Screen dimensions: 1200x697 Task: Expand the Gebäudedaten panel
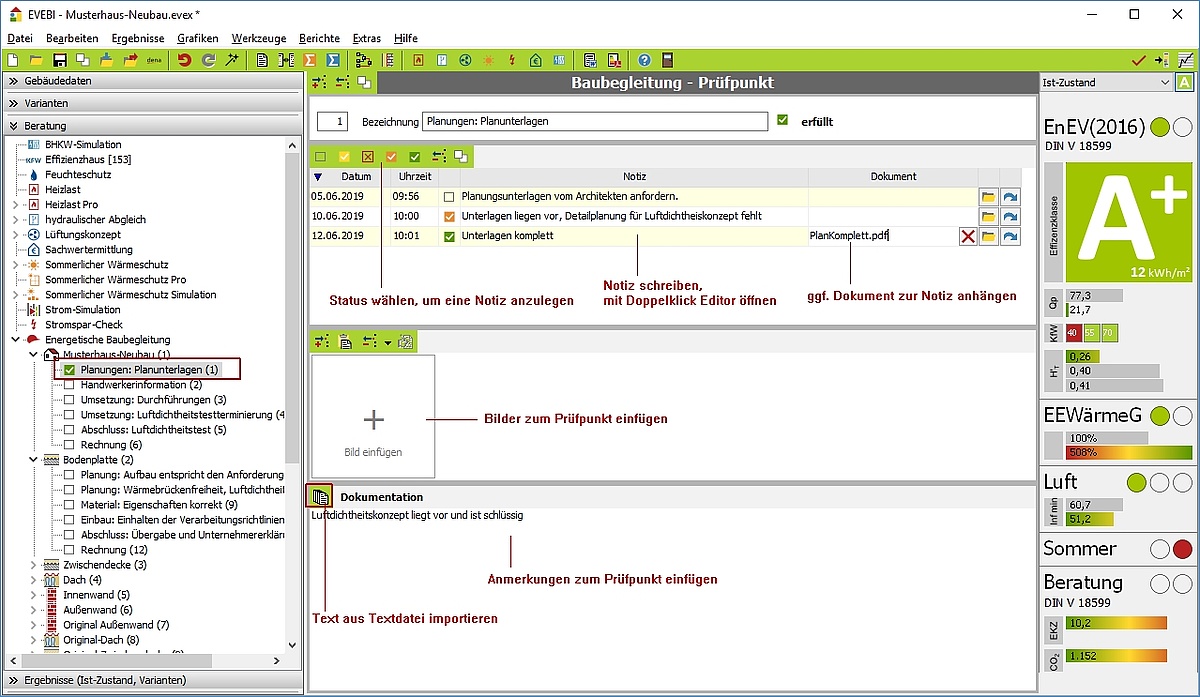(x=151, y=80)
